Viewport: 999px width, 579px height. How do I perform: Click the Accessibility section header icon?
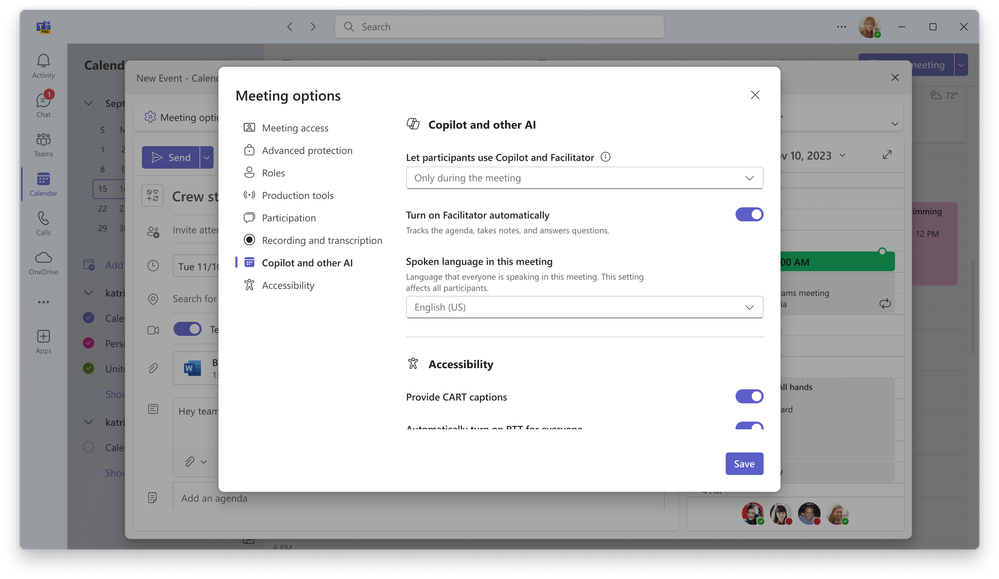click(x=413, y=364)
